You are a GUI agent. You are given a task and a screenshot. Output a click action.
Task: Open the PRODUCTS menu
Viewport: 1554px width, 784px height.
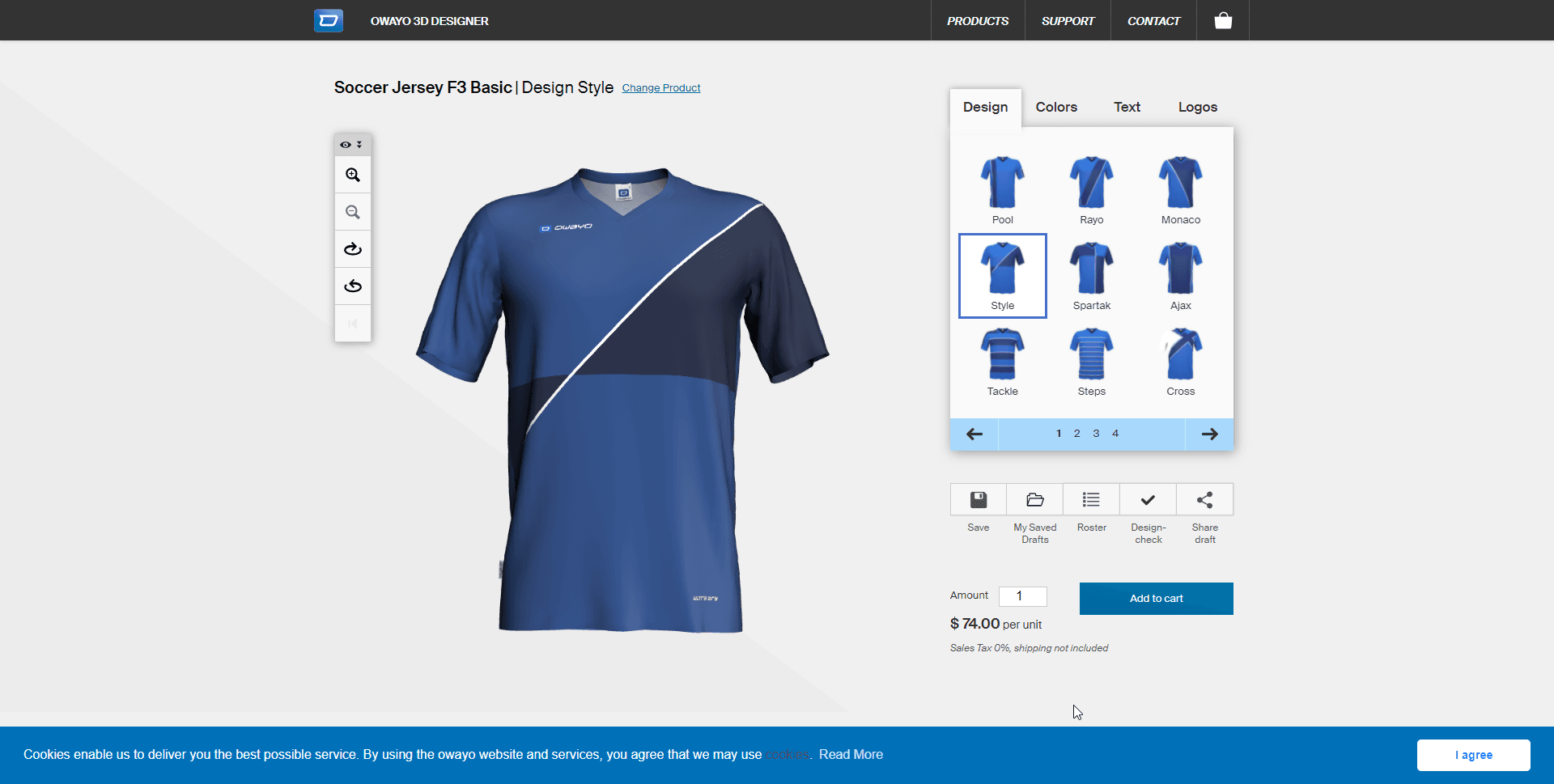click(x=977, y=20)
